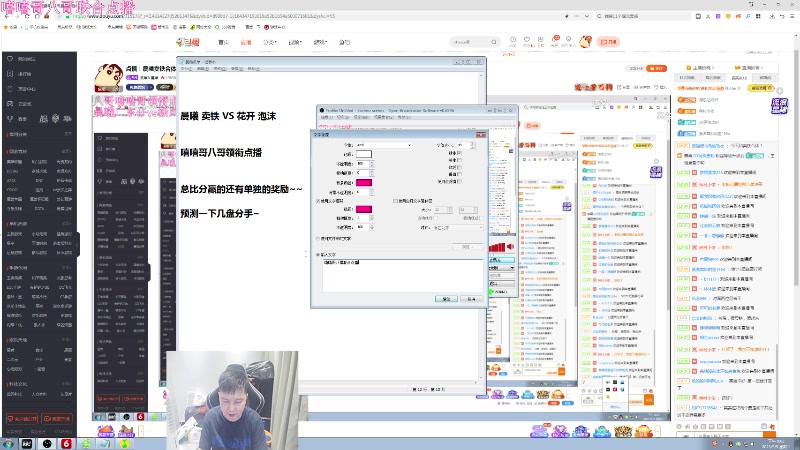
Task: Go to the first item in the Douyu top navigation
Action: (x=223, y=42)
